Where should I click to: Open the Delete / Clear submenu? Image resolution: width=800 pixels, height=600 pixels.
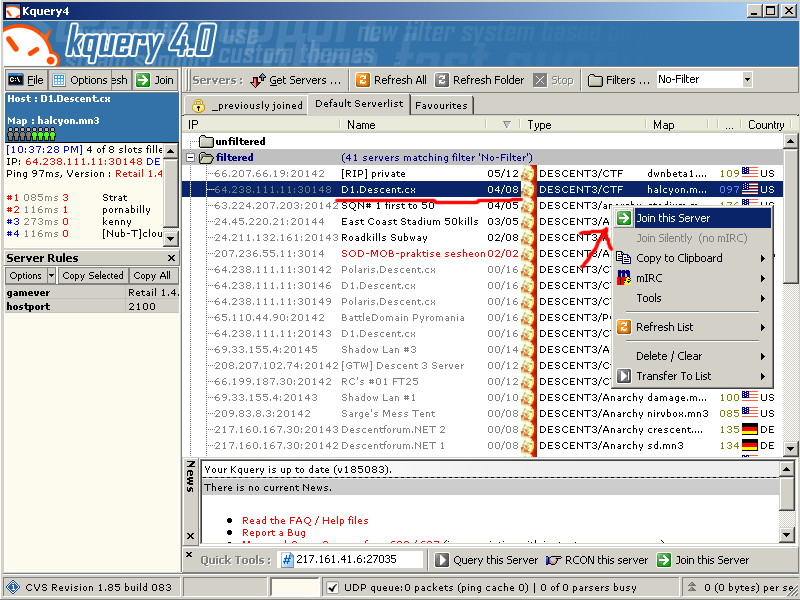692,356
